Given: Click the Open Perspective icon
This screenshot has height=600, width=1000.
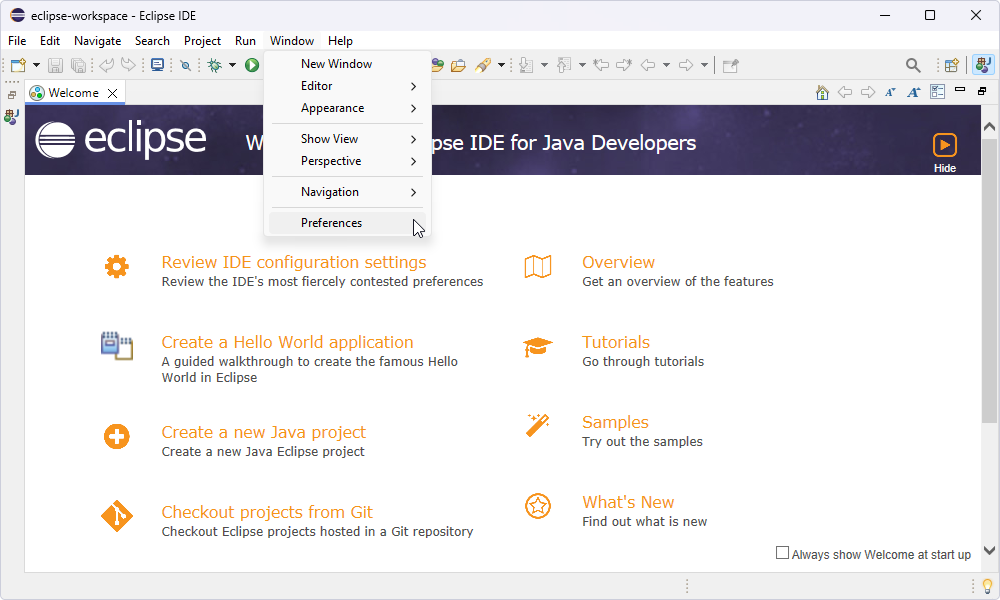Looking at the screenshot, I should tap(952, 65).
